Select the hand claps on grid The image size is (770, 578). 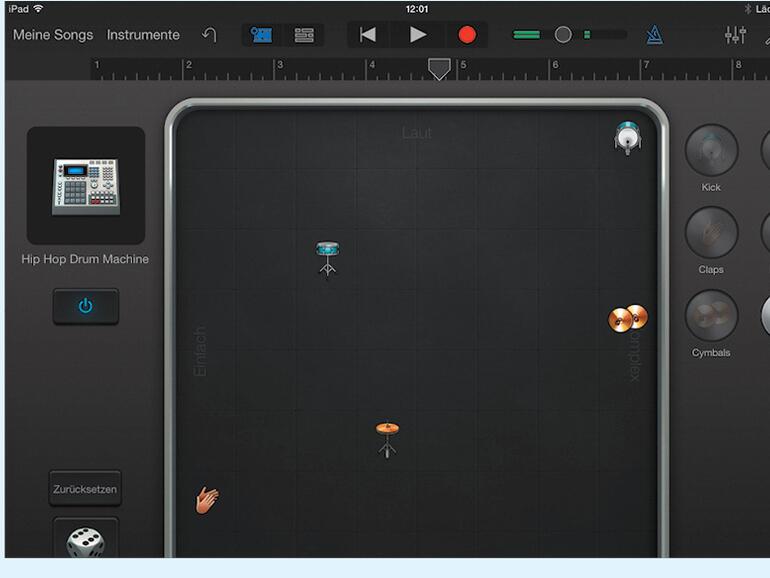[207, 500]
